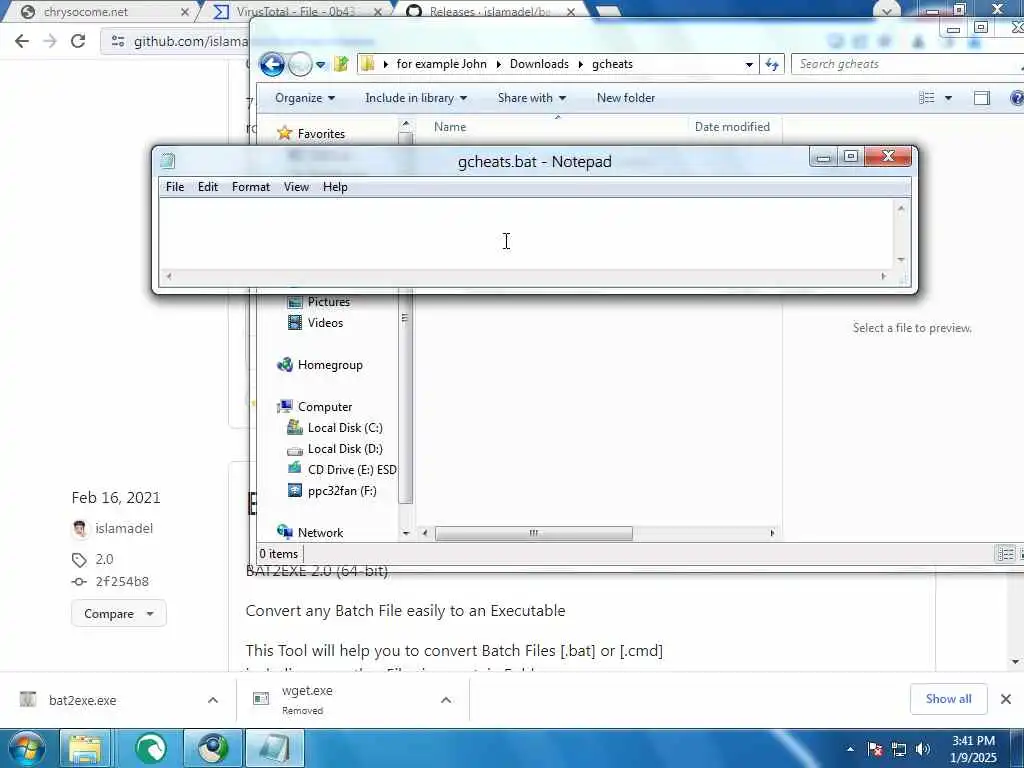Open Local Disk (D:)
Viewport: 1024px width, 768px height.
pos(345,449)
